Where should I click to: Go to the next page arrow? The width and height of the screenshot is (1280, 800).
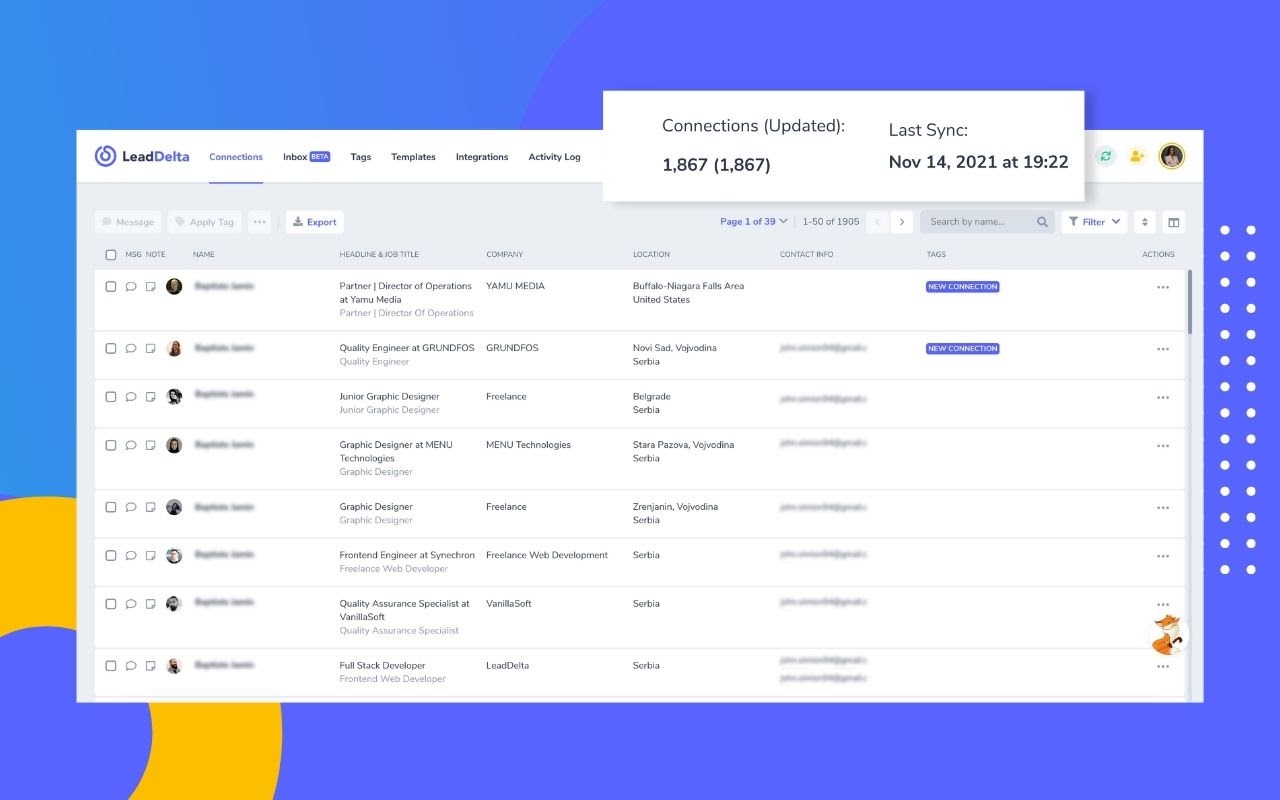click(x=902, y=222)
